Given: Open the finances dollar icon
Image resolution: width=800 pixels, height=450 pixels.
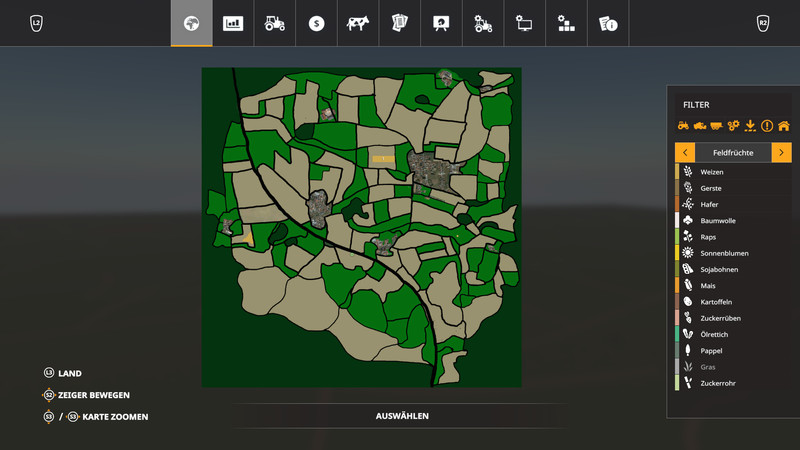Looking at the screenshot, I should point(317,23).
